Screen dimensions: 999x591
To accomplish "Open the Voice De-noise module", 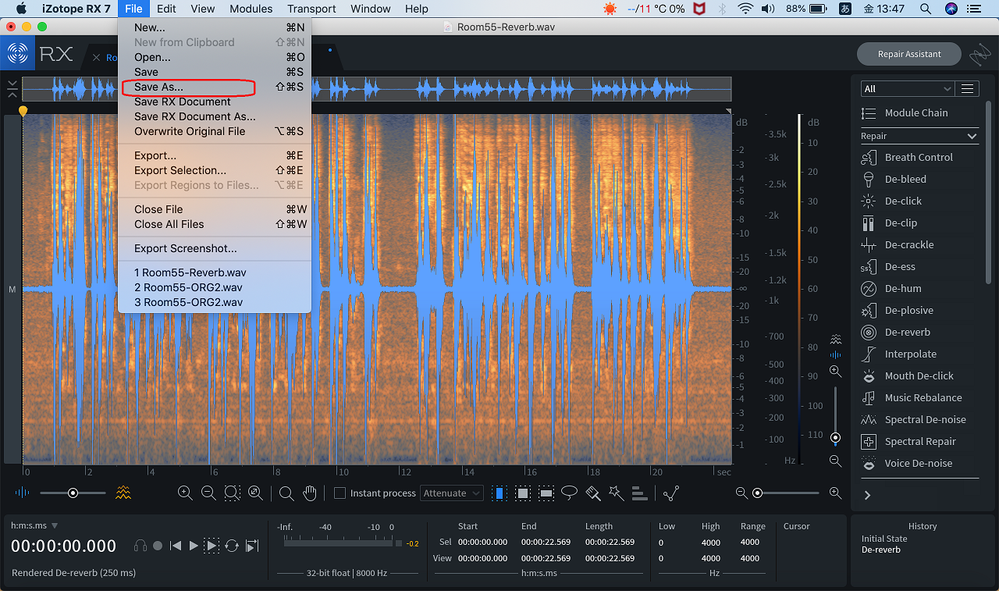I will (919, 464).
